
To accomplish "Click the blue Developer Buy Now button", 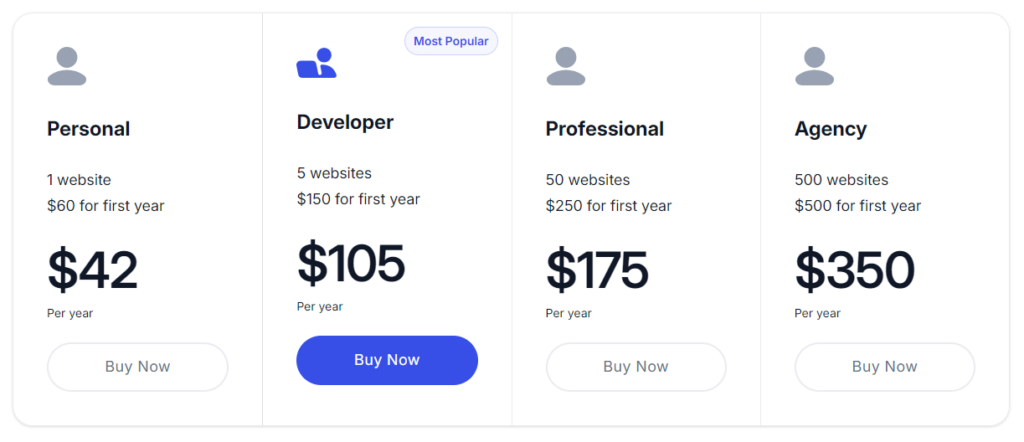I will pos(387,360).
